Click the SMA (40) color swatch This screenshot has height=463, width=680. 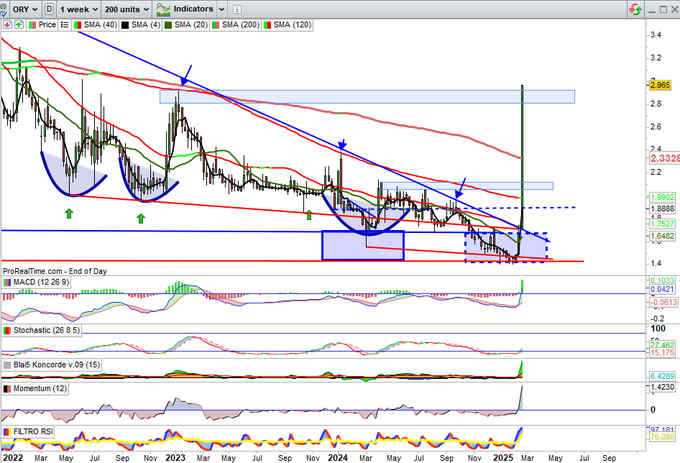(78, 25)
